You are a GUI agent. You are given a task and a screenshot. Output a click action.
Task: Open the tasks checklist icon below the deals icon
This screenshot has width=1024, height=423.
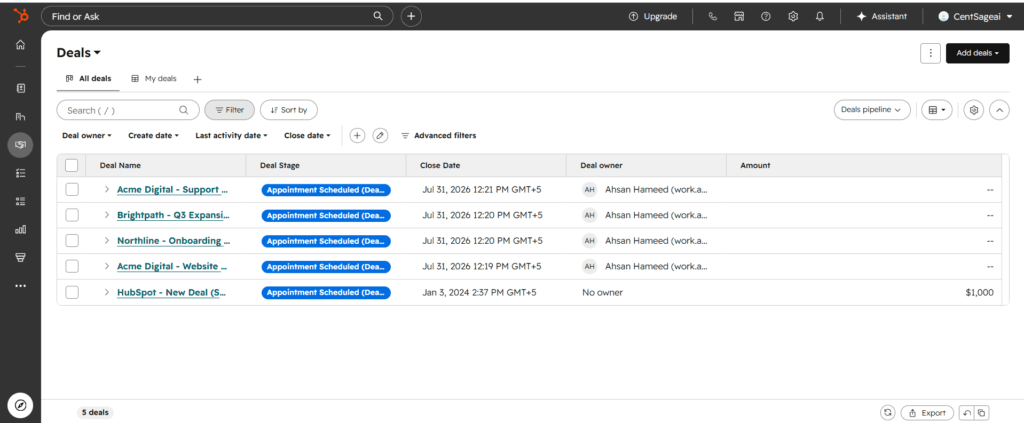coord(20,173)
